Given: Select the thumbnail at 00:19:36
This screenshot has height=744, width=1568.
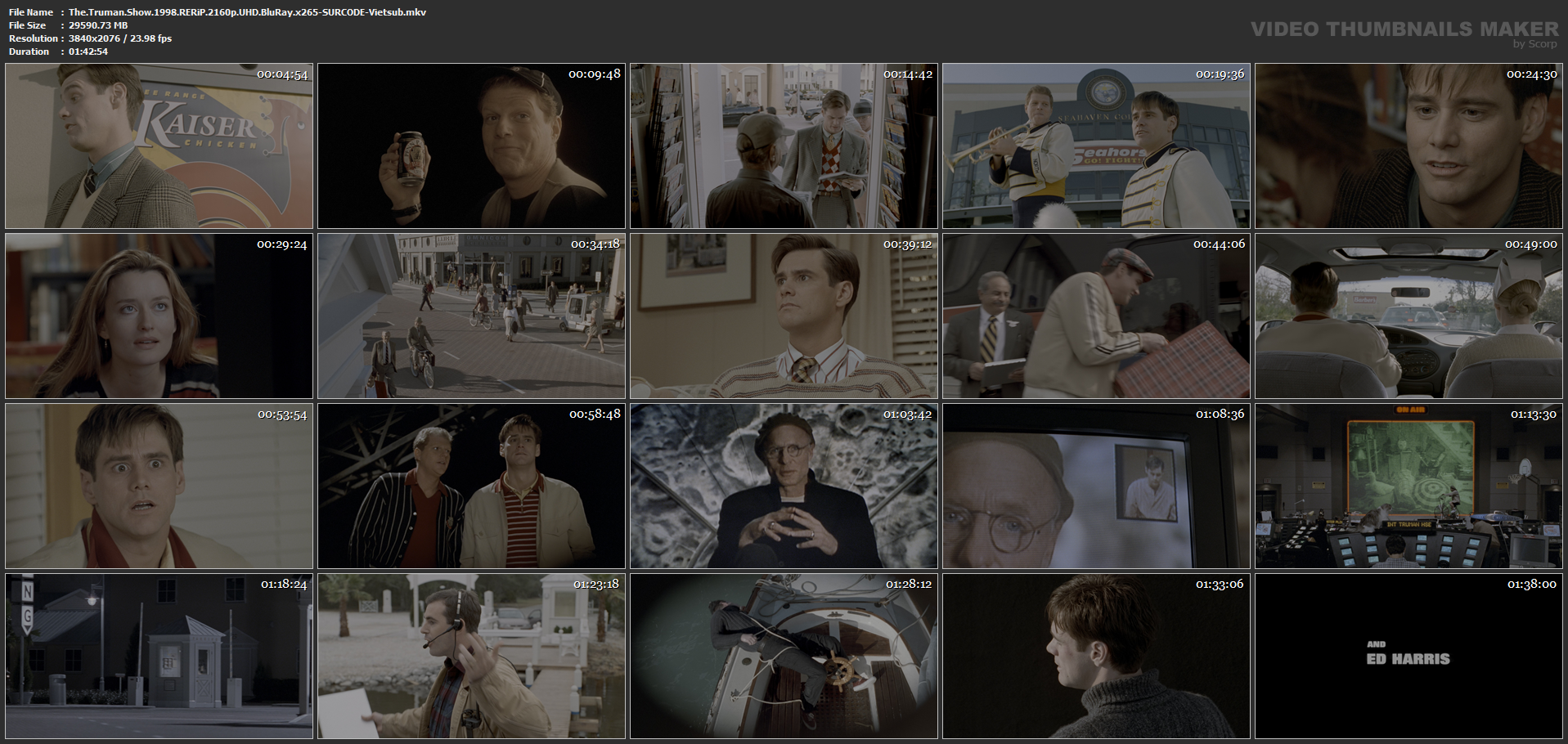Looking at the screenshot, I should tap(1096, 146).
